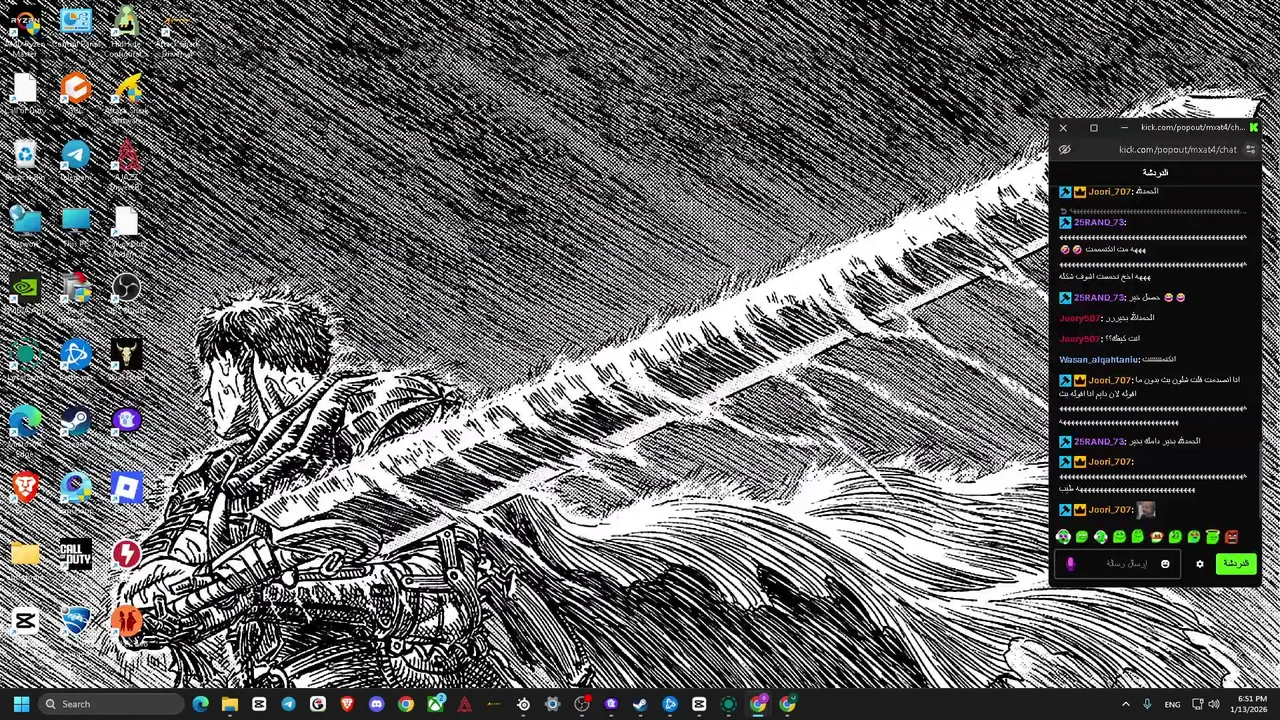Open the ENG language switcher
The width and height of the screenshot is (1280, 720).
[x=1172, y=704]
